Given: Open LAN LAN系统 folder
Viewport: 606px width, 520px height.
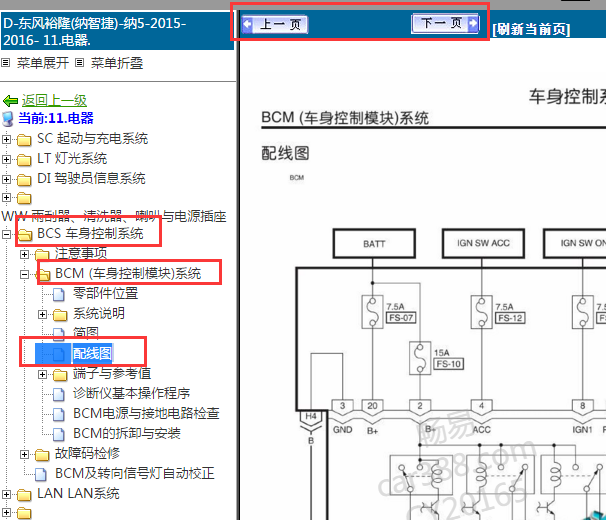Looking at the screenshot, I should tap(78, 494).
